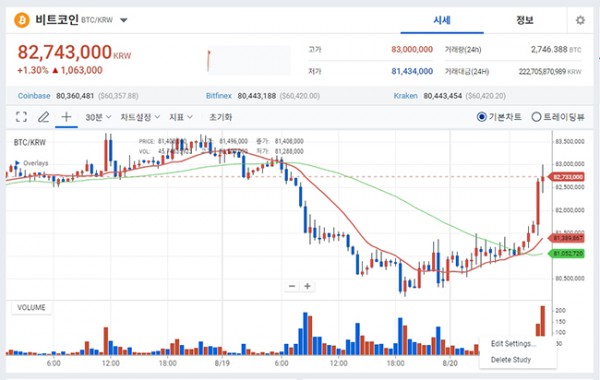Click the Kraken exchange link
600x380 pixels.
(x=406, y=96)
